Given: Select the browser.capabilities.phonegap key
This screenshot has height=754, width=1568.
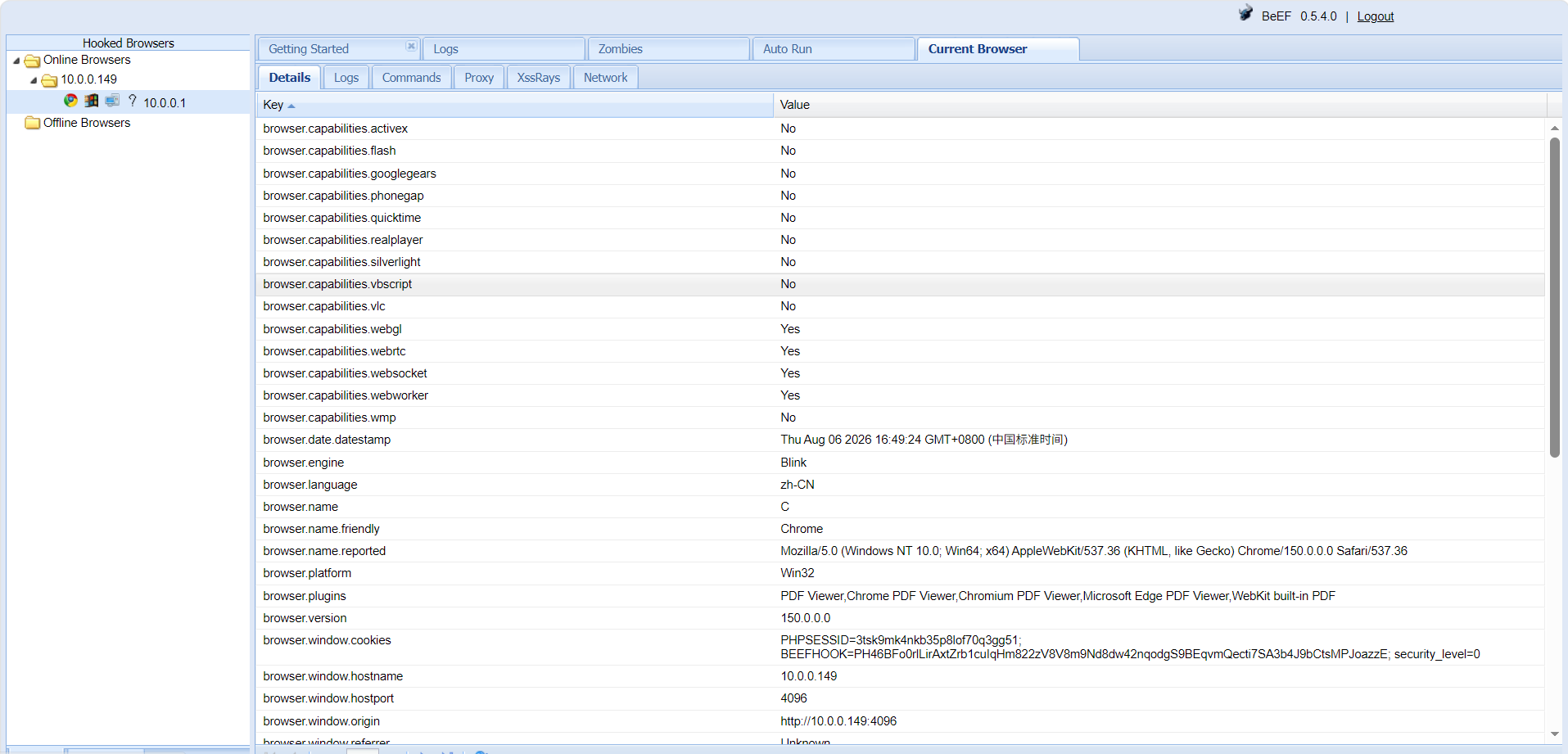Looking at the screenshot, I should [x=343, y=196].
